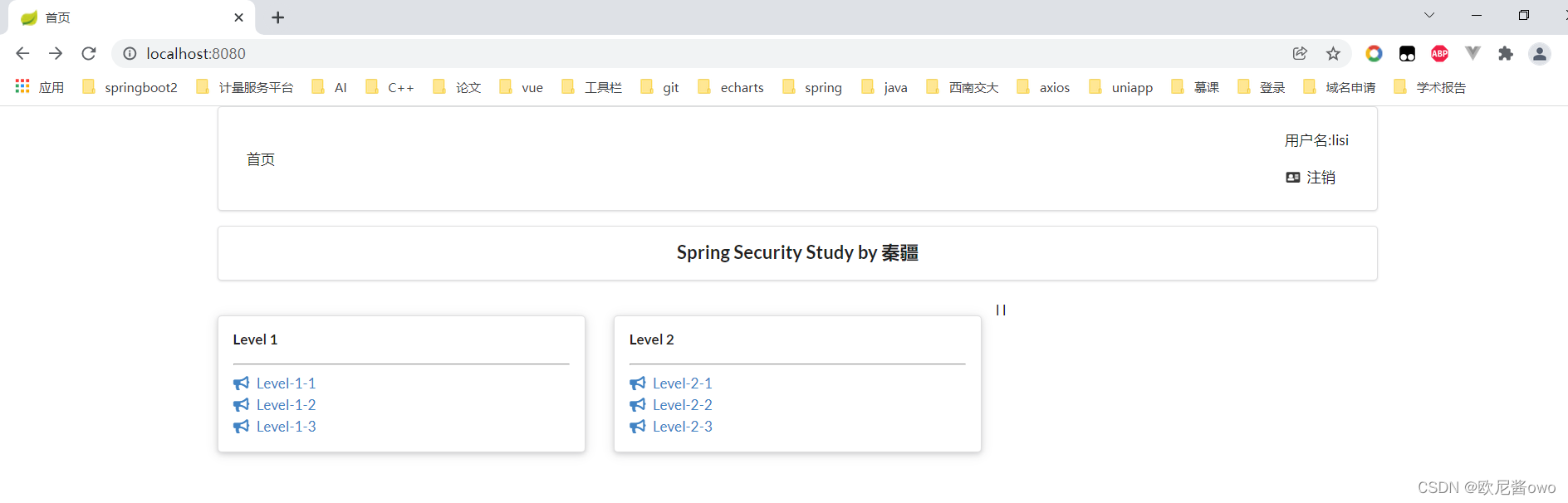Viewport: 1568px width, 503px height.
Task: Open the 西南交大 bookmark folder
Action: coord(962,87)
